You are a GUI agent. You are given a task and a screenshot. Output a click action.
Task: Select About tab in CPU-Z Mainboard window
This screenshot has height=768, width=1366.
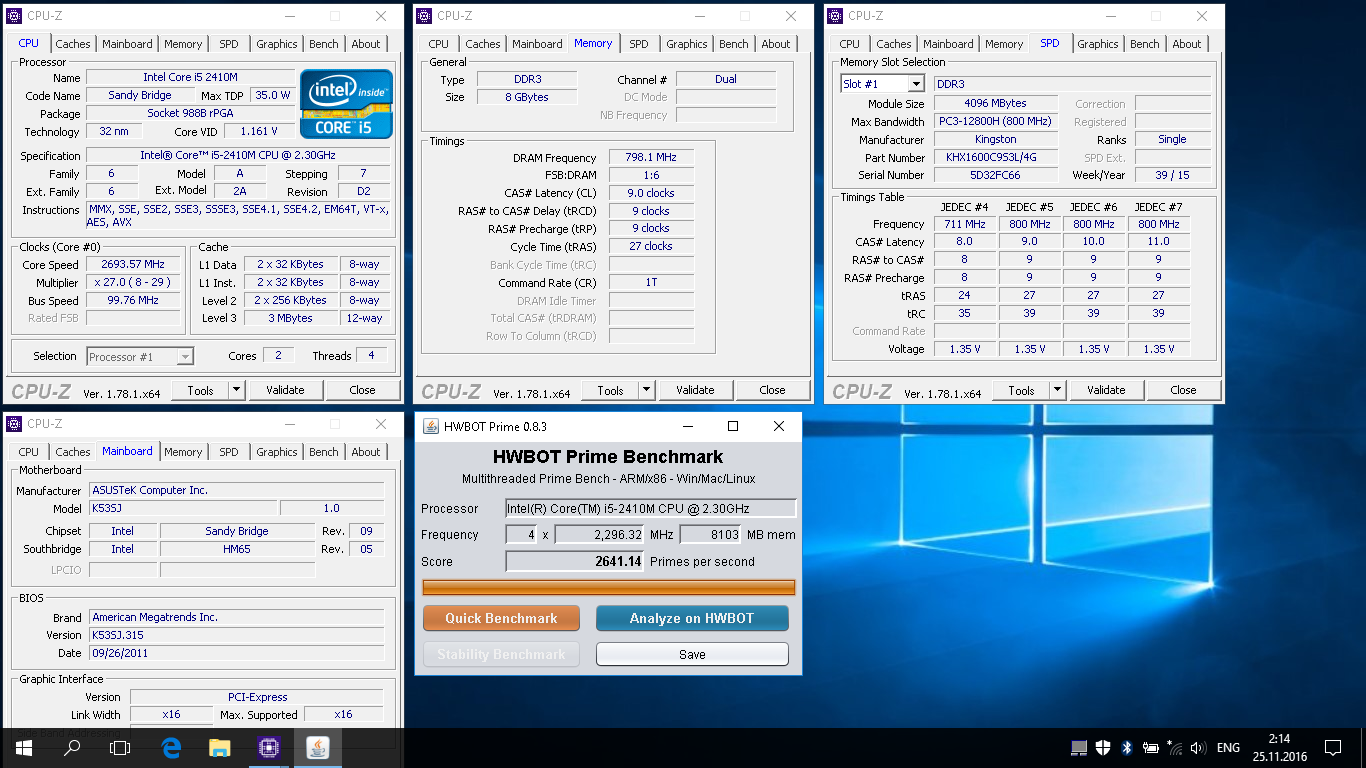(366, 452)
